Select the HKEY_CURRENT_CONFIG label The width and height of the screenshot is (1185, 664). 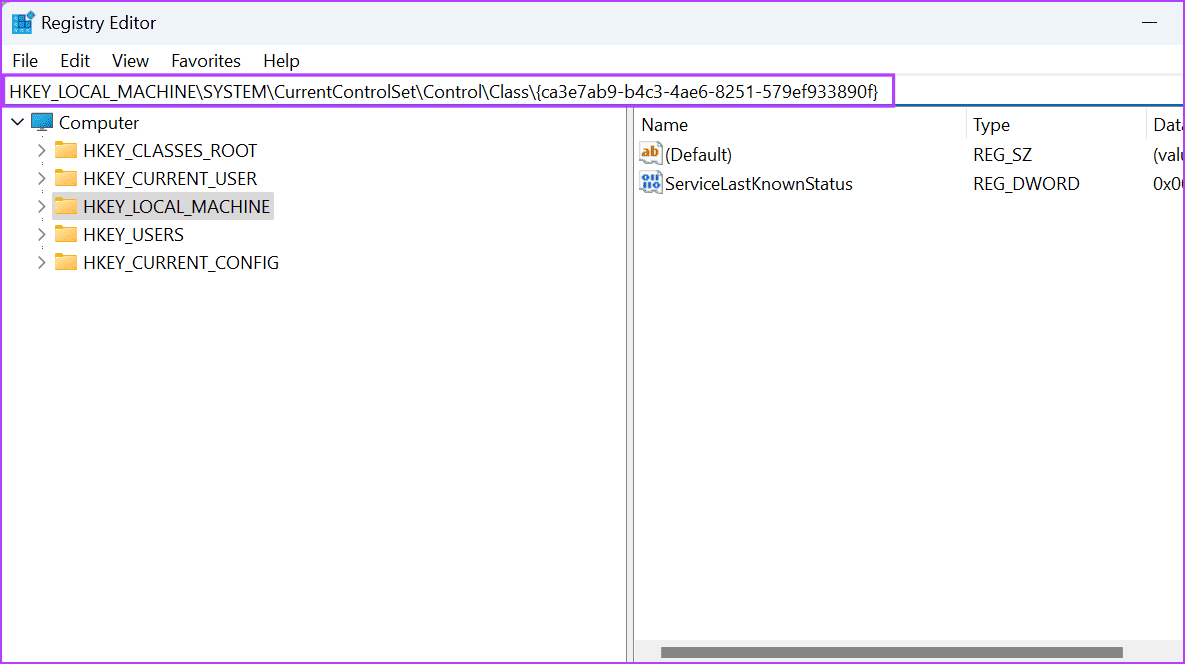point(181,262)
